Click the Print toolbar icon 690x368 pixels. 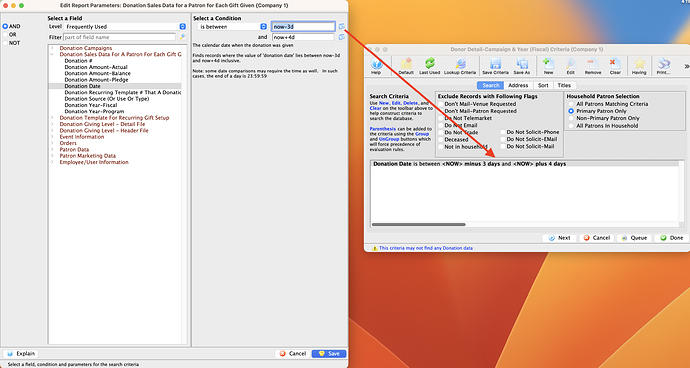point(663,66)
